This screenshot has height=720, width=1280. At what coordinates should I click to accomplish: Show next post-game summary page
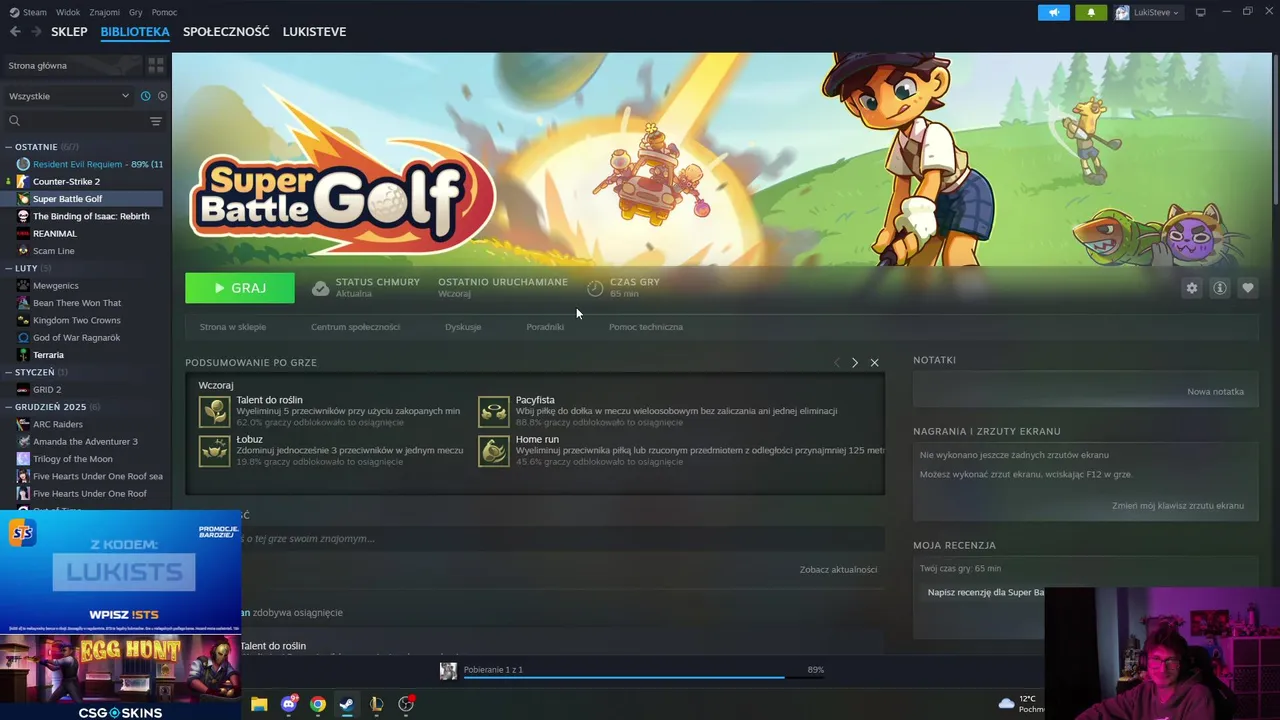coord(854,362)
